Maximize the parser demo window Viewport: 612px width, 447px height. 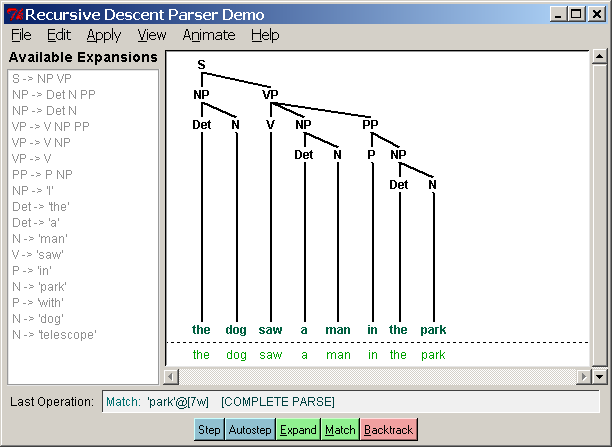click(x=576, y=14)
